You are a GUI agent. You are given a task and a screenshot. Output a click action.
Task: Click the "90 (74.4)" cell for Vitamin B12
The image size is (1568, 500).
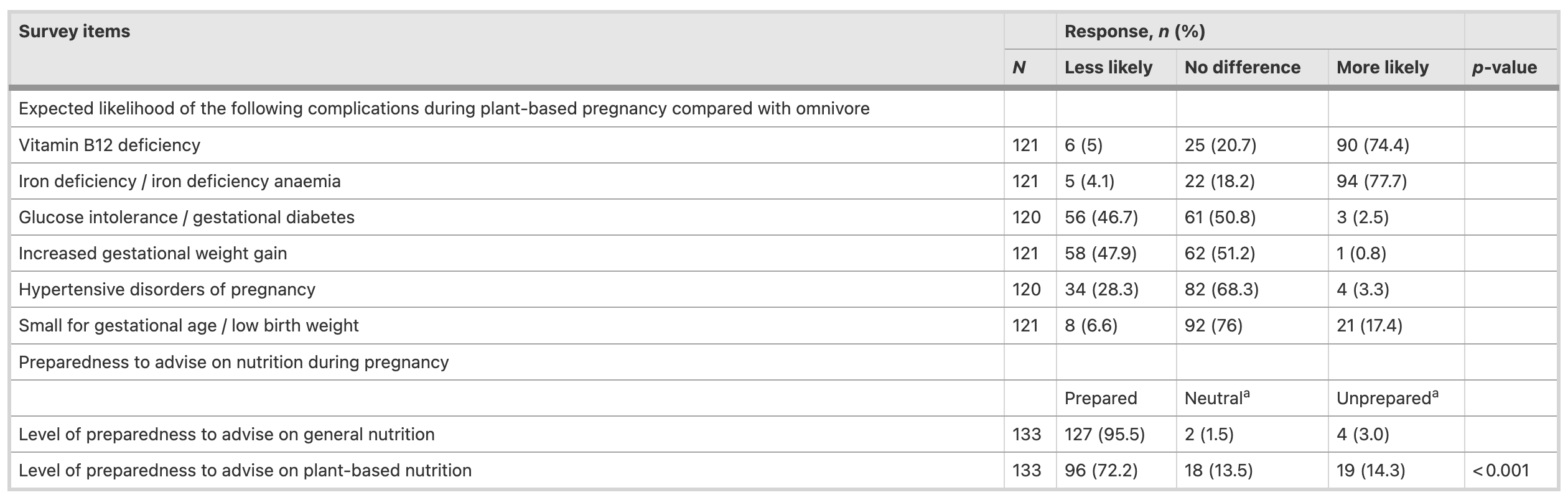tap(1372, 145)
